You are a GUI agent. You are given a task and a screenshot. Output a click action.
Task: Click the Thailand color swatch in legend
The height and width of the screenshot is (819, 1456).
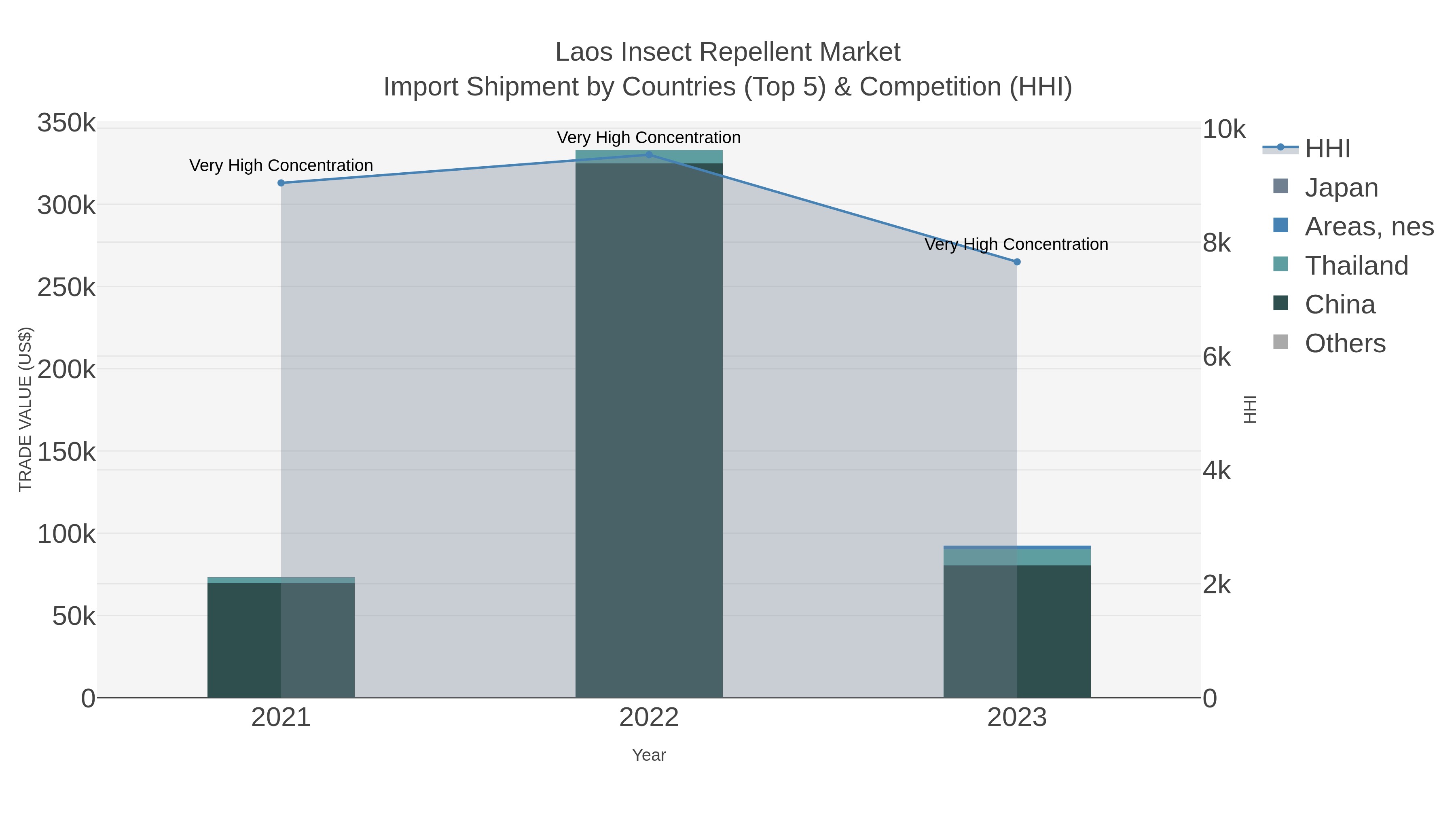click(x=1280, y=264)
